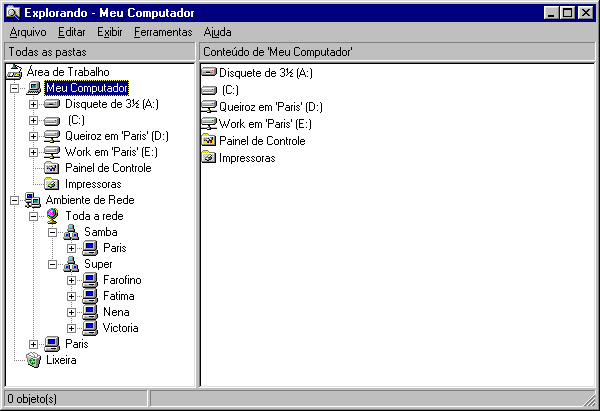Collapse the Meu Computador tree node

pyautogui.click(x=15, y=88)
